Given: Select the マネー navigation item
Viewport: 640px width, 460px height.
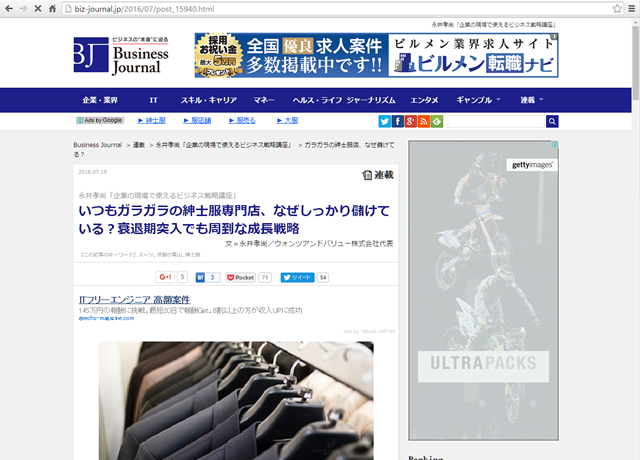Looking at the screenshot, I should point(264,100).
